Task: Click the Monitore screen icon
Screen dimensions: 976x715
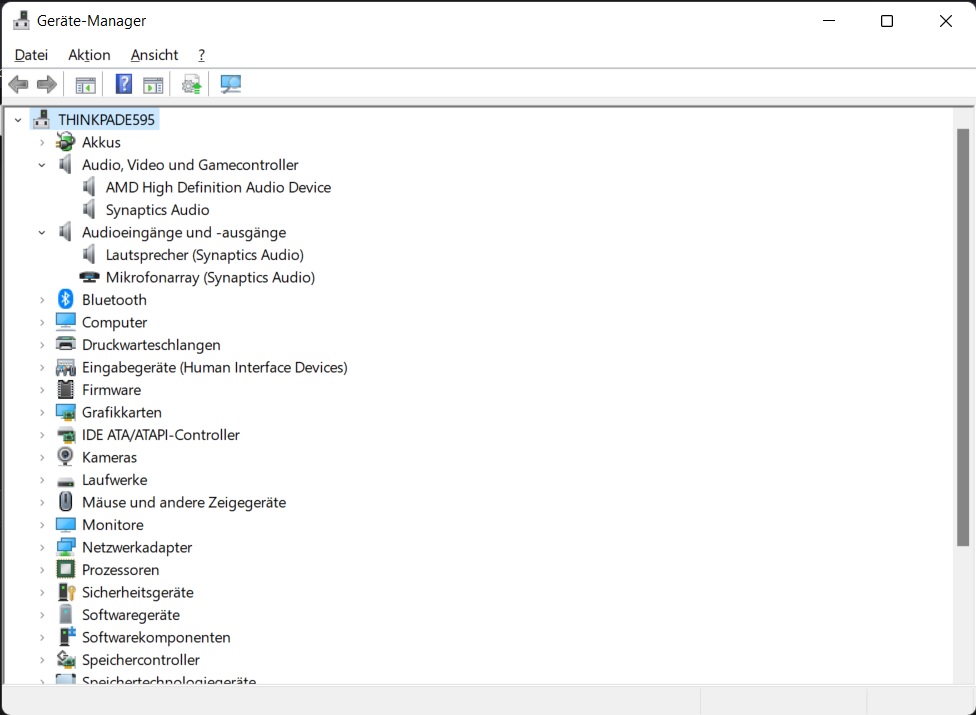Action: (65, 525)
